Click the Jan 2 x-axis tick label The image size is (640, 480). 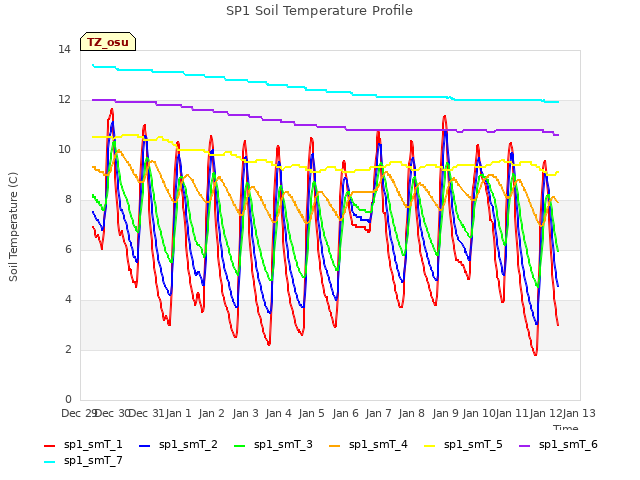tap(211, 413)
